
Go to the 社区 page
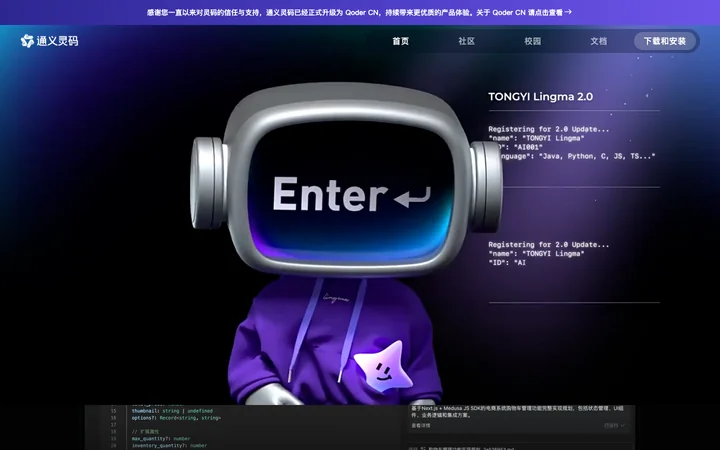coord(467,41)
